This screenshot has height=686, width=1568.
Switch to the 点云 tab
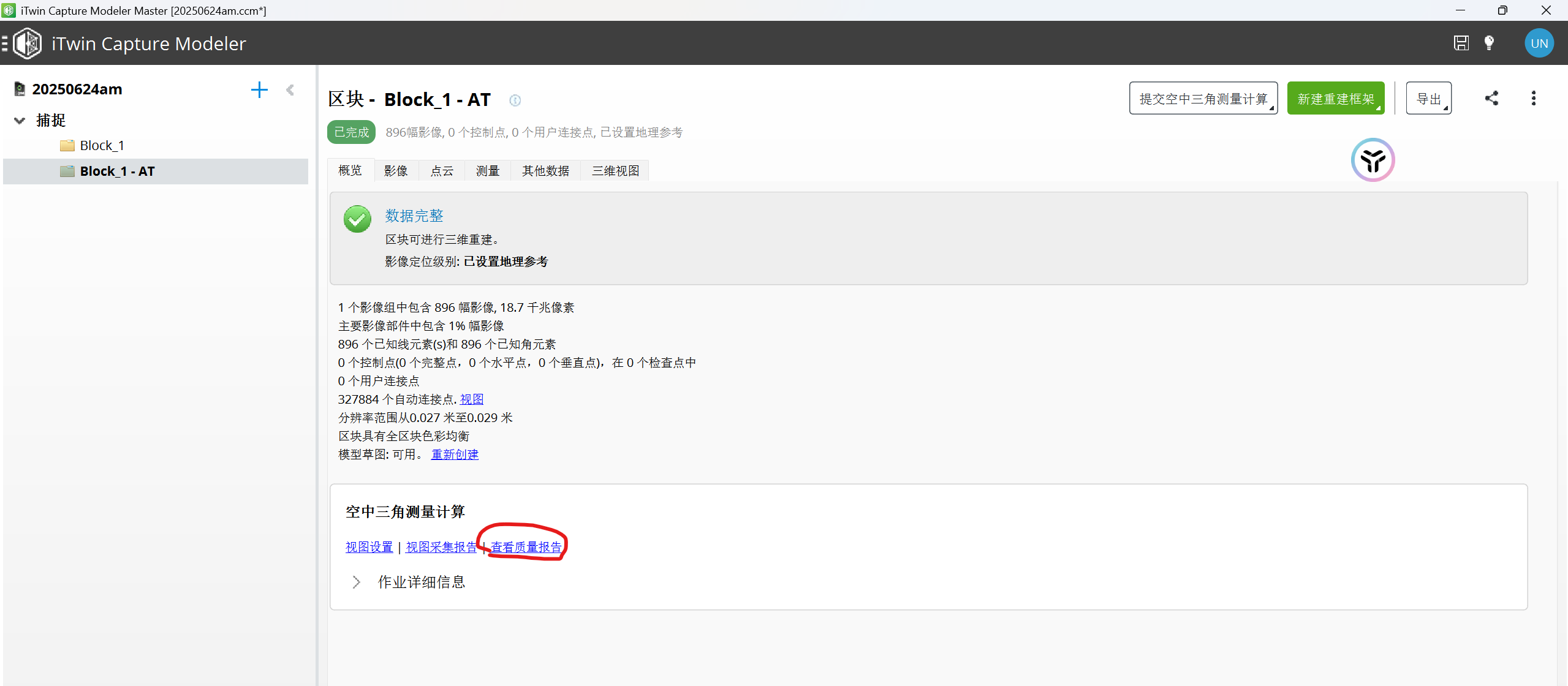pos(442,171)
